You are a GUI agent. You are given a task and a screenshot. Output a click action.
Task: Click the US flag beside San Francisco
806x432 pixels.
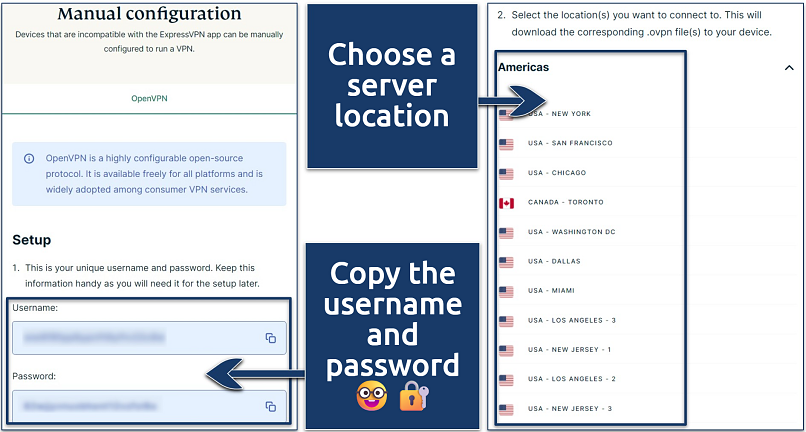[506, 145]
